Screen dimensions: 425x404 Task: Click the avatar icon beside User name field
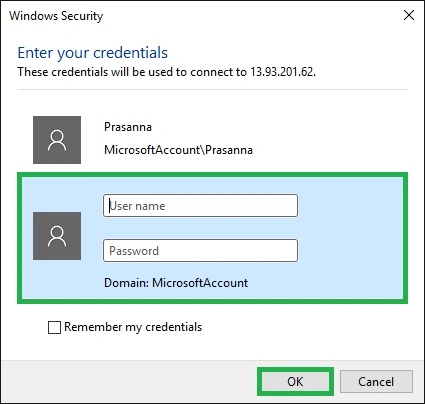tap(57, 236)
